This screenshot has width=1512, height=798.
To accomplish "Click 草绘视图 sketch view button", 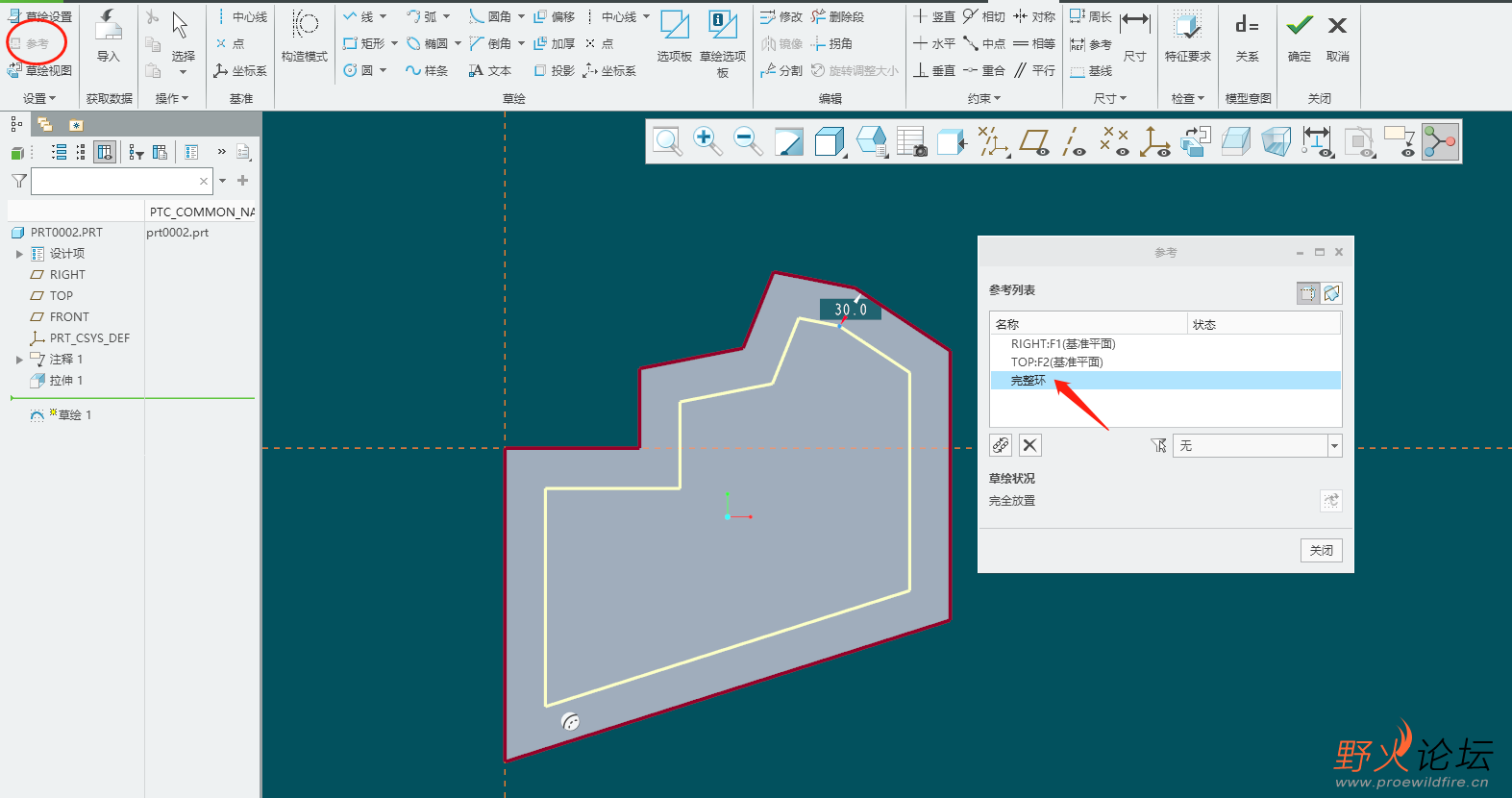I will [x=40, y=70].
